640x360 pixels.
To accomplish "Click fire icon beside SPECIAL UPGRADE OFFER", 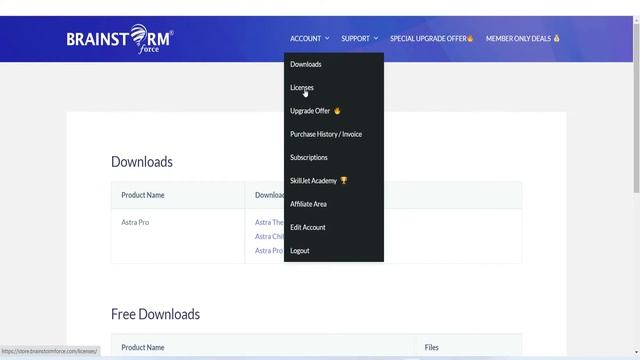I will coord(470,38).
